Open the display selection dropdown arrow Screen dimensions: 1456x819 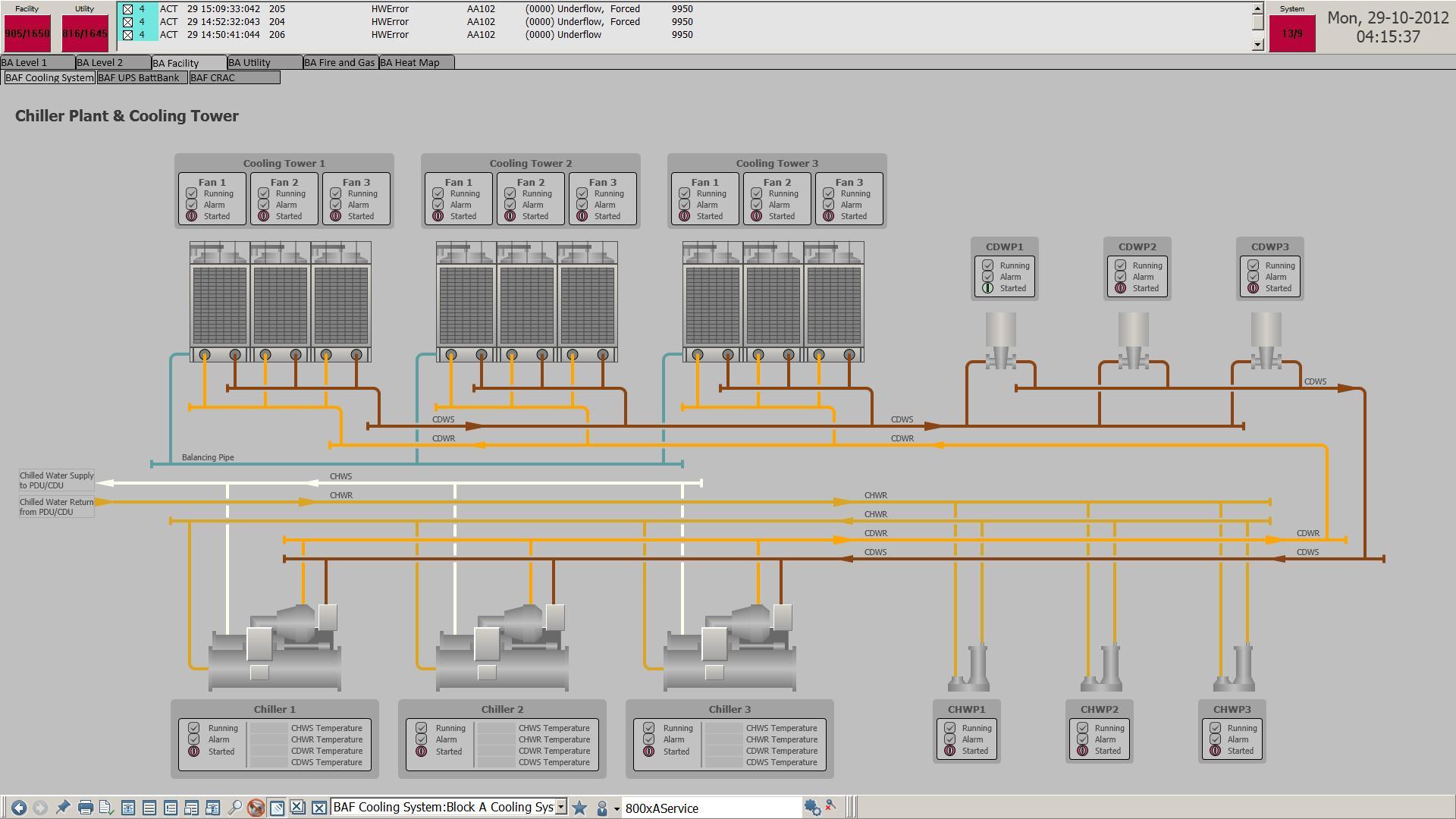click(x=561, y=807)
